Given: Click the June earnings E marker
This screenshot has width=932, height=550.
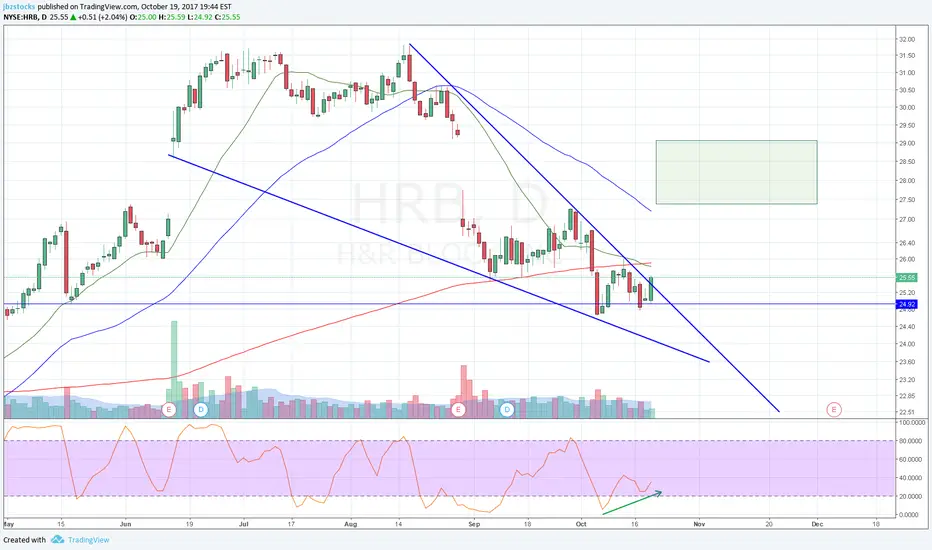Looking at the screenshot, I should 169,410.
